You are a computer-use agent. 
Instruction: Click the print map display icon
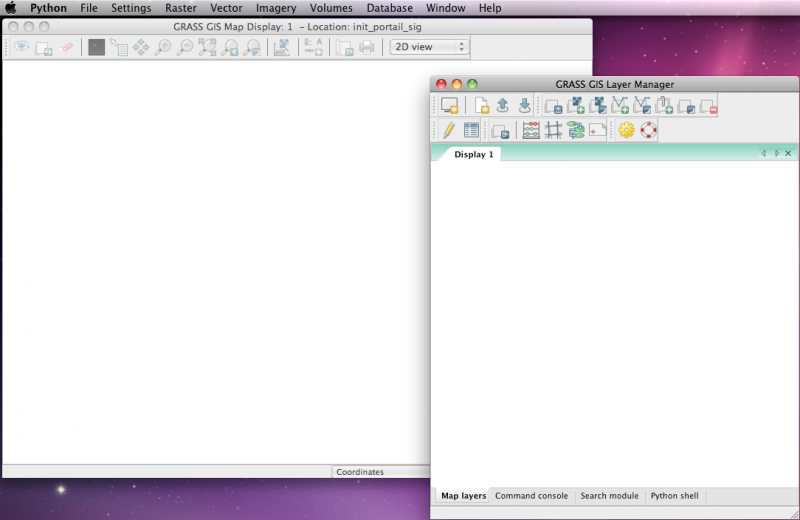(367, 47)
